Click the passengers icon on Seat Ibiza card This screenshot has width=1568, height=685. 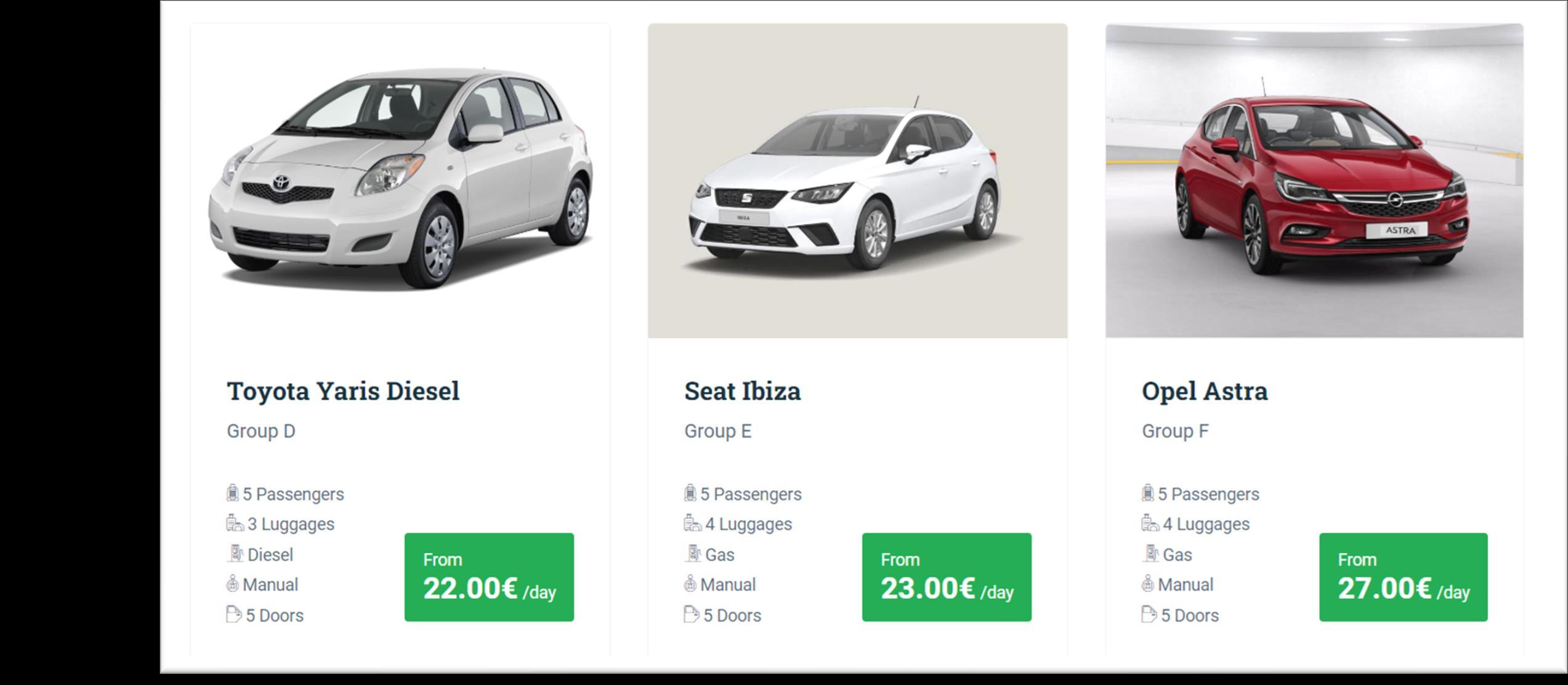690,493
